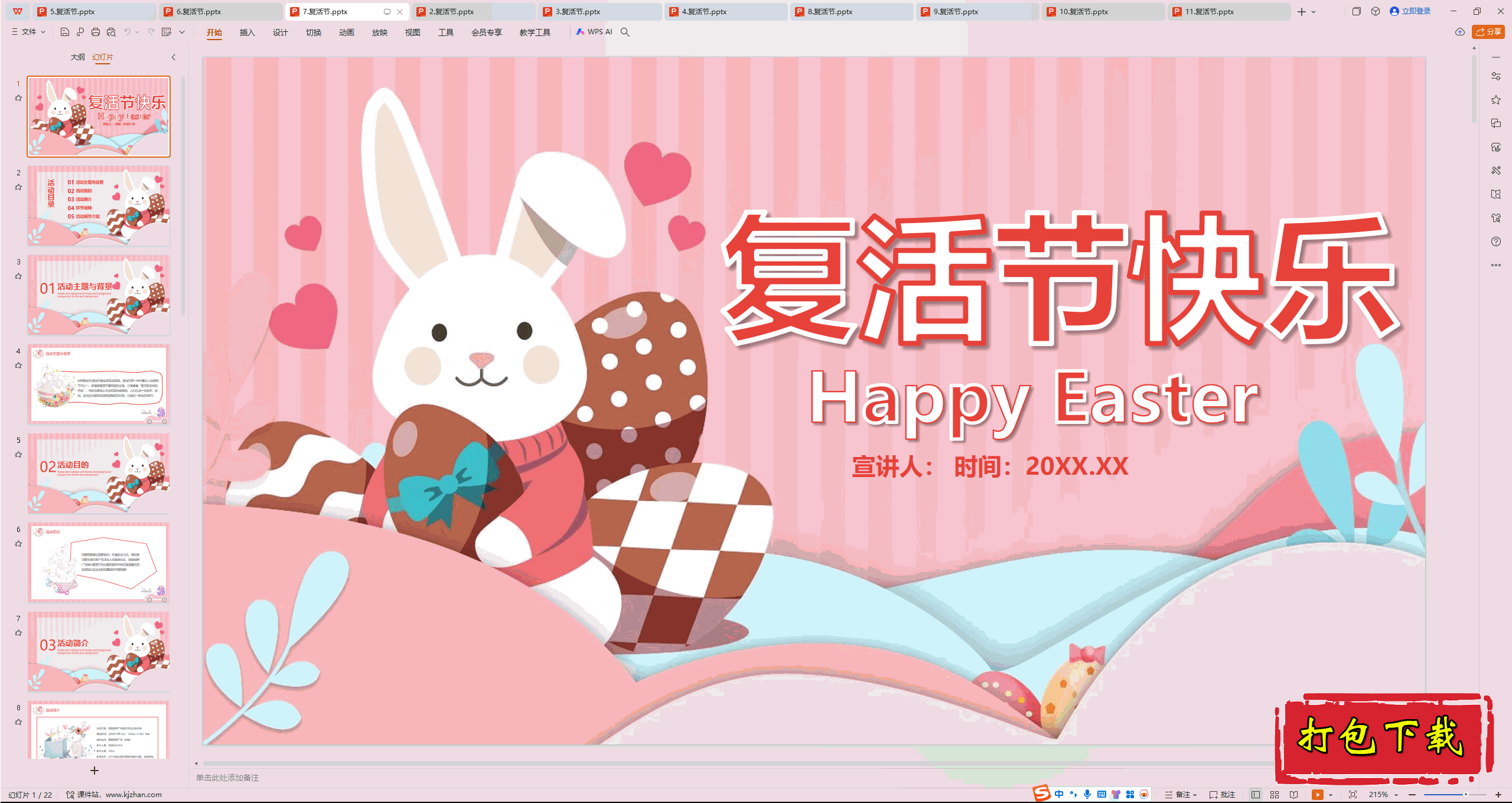Open the 设计 ribbon tab
Image resolution: width=1512 pixels, height=803 pixels.
[x=280, y=32]
